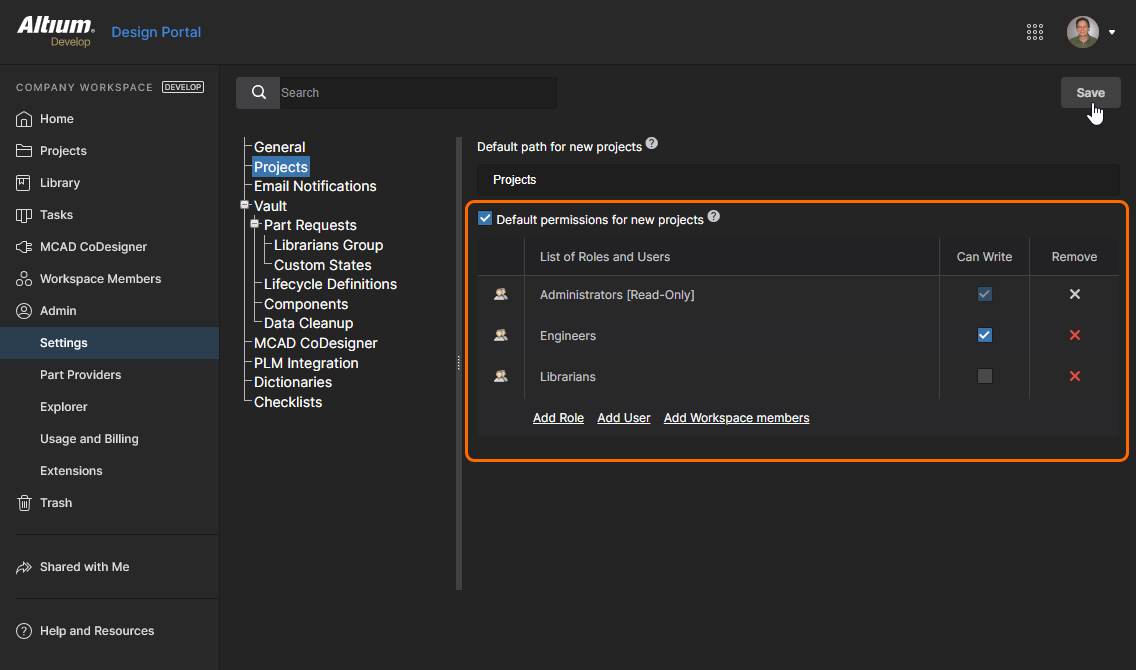Uncheck Can Write for Engineers

pos(985,335)
